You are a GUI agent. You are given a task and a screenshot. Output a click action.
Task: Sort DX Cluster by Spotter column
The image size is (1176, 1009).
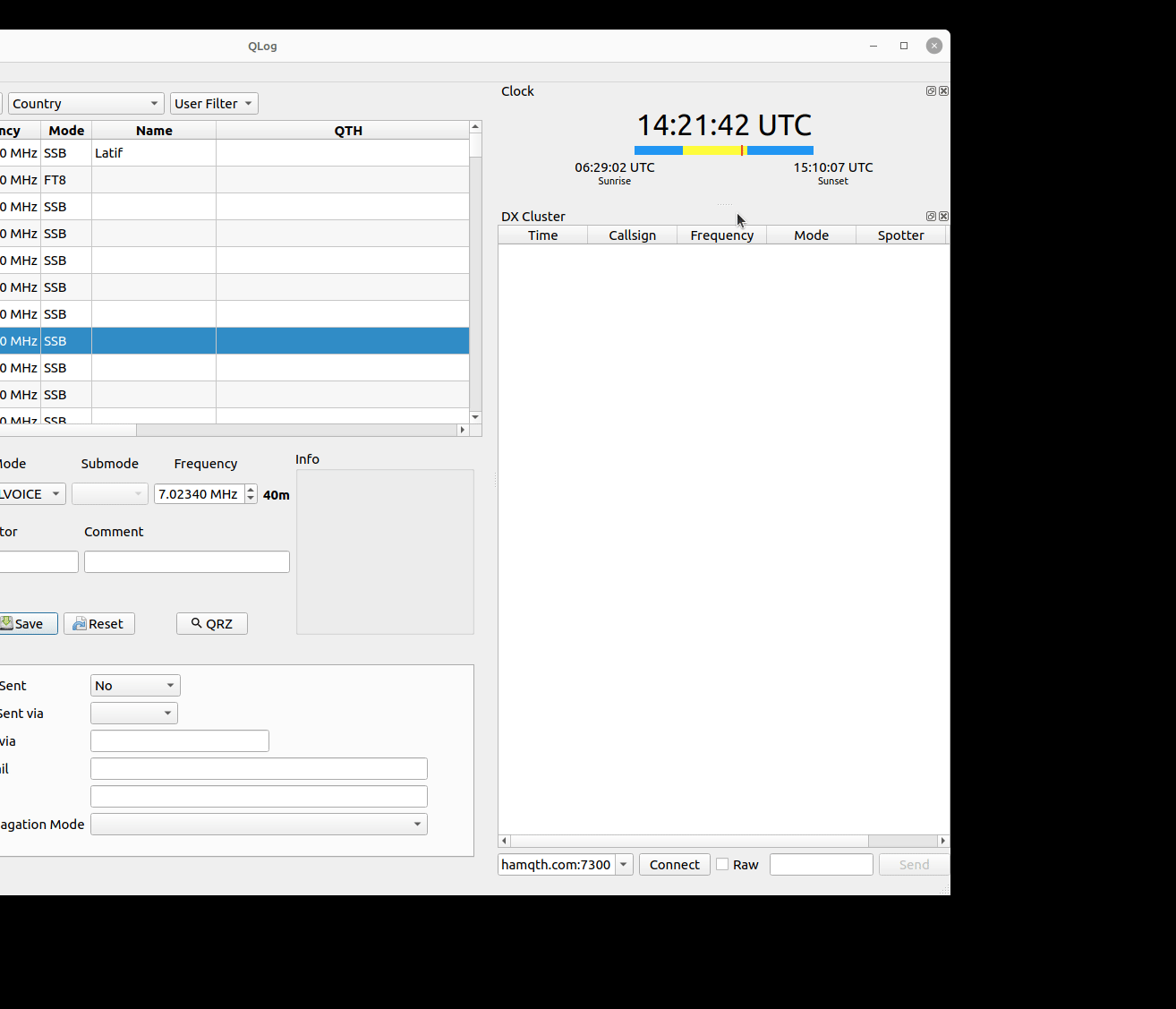pos(900,235)
